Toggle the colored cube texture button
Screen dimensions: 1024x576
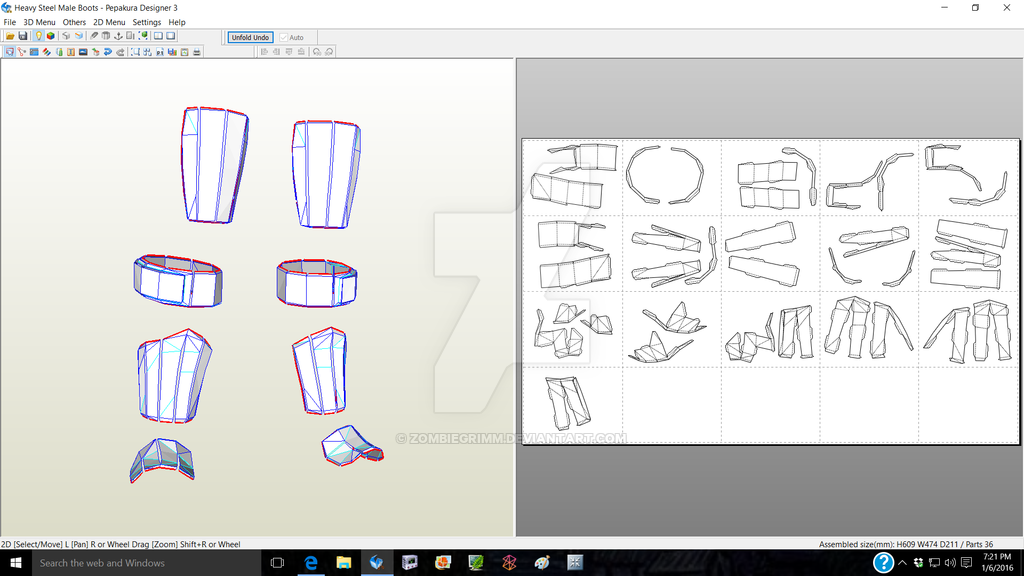(51, 36)
